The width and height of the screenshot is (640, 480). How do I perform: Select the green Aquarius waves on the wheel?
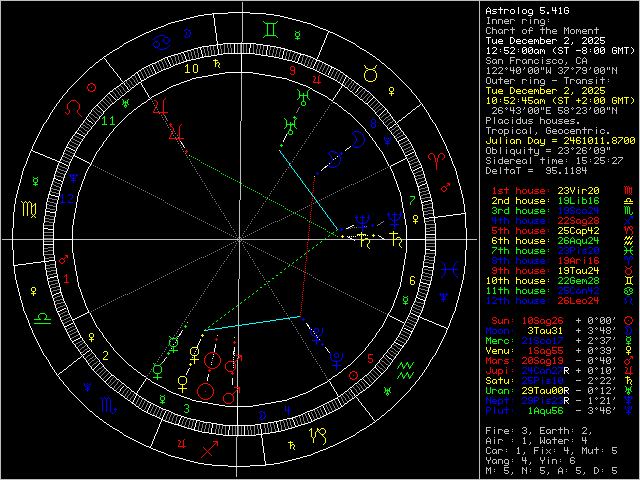point(404,371)
